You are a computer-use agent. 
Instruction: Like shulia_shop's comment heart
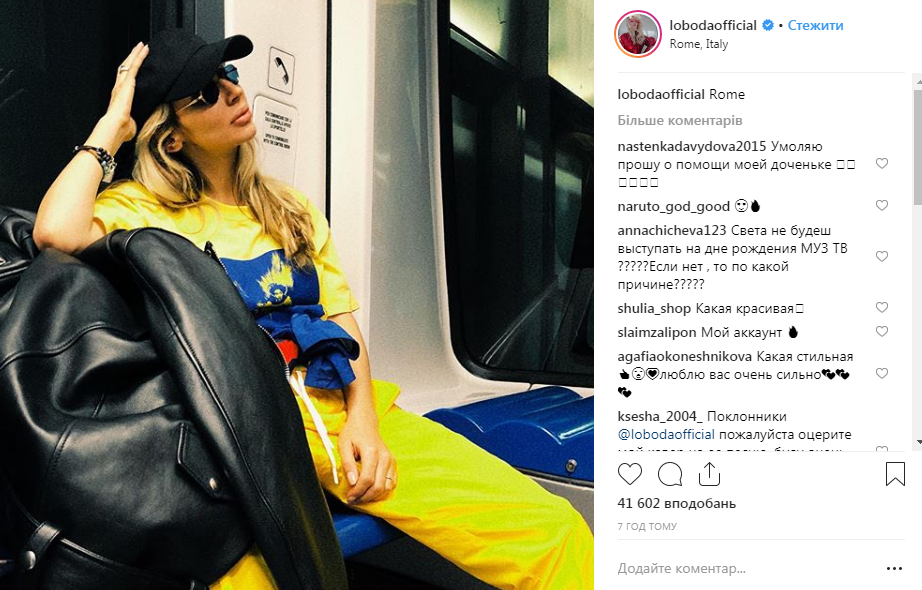point(881,307)
